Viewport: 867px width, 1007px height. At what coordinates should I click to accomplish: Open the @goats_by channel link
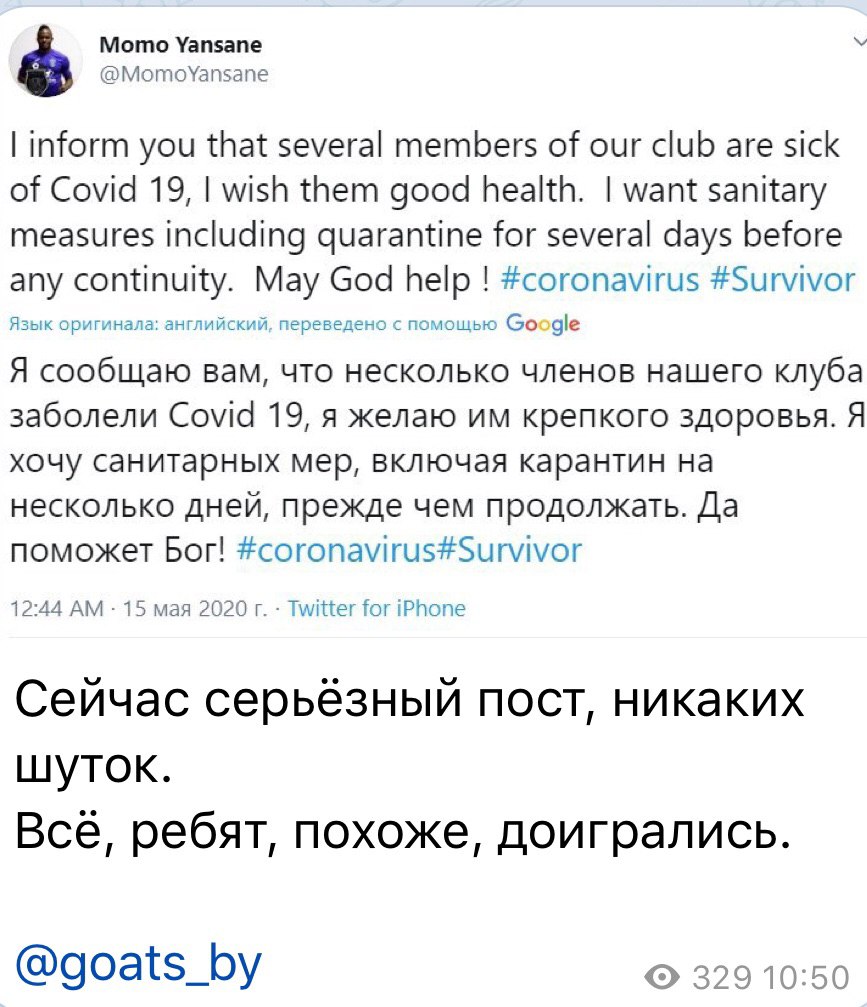click(x=139, y=962)
